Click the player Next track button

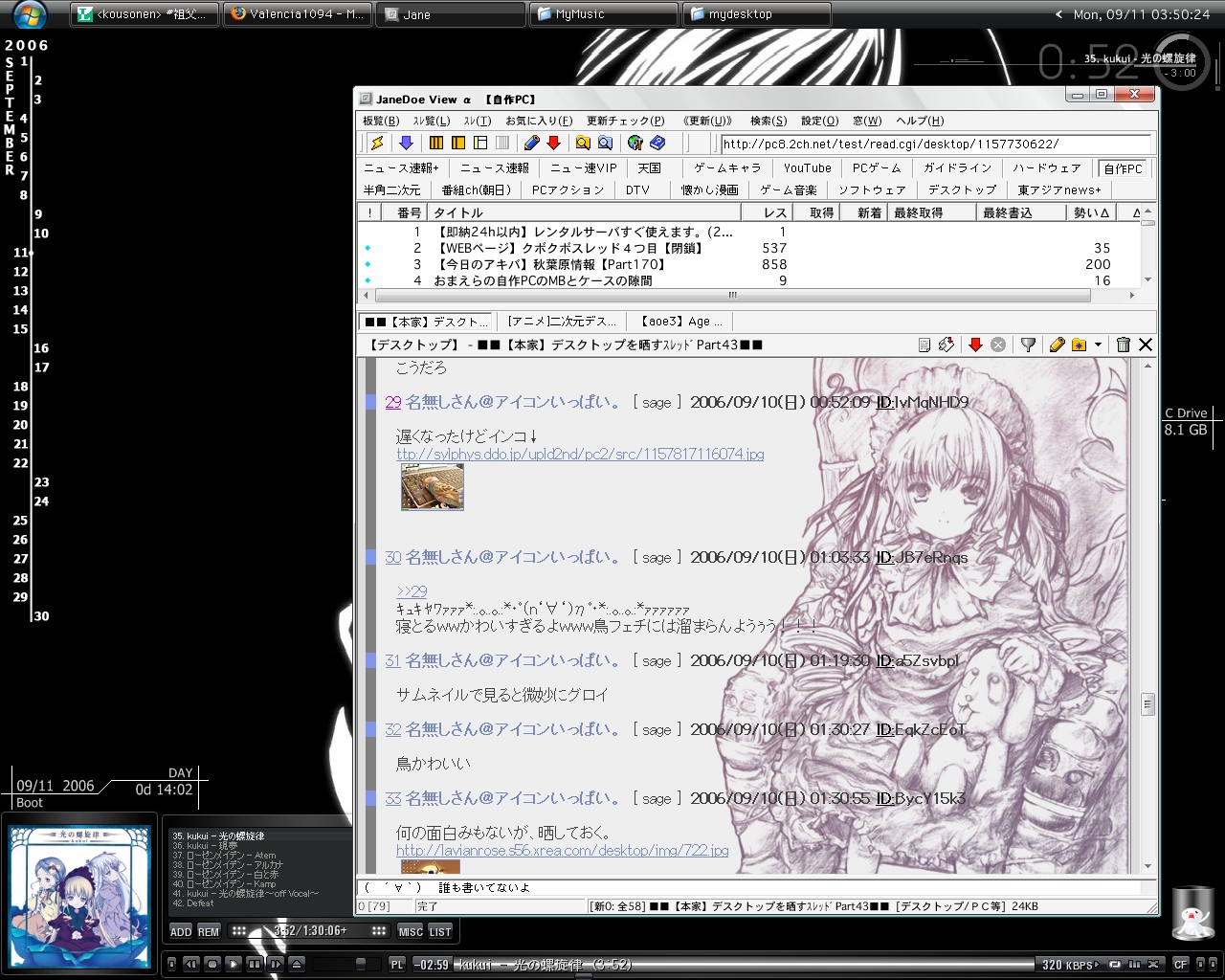(x=275, y=964)
